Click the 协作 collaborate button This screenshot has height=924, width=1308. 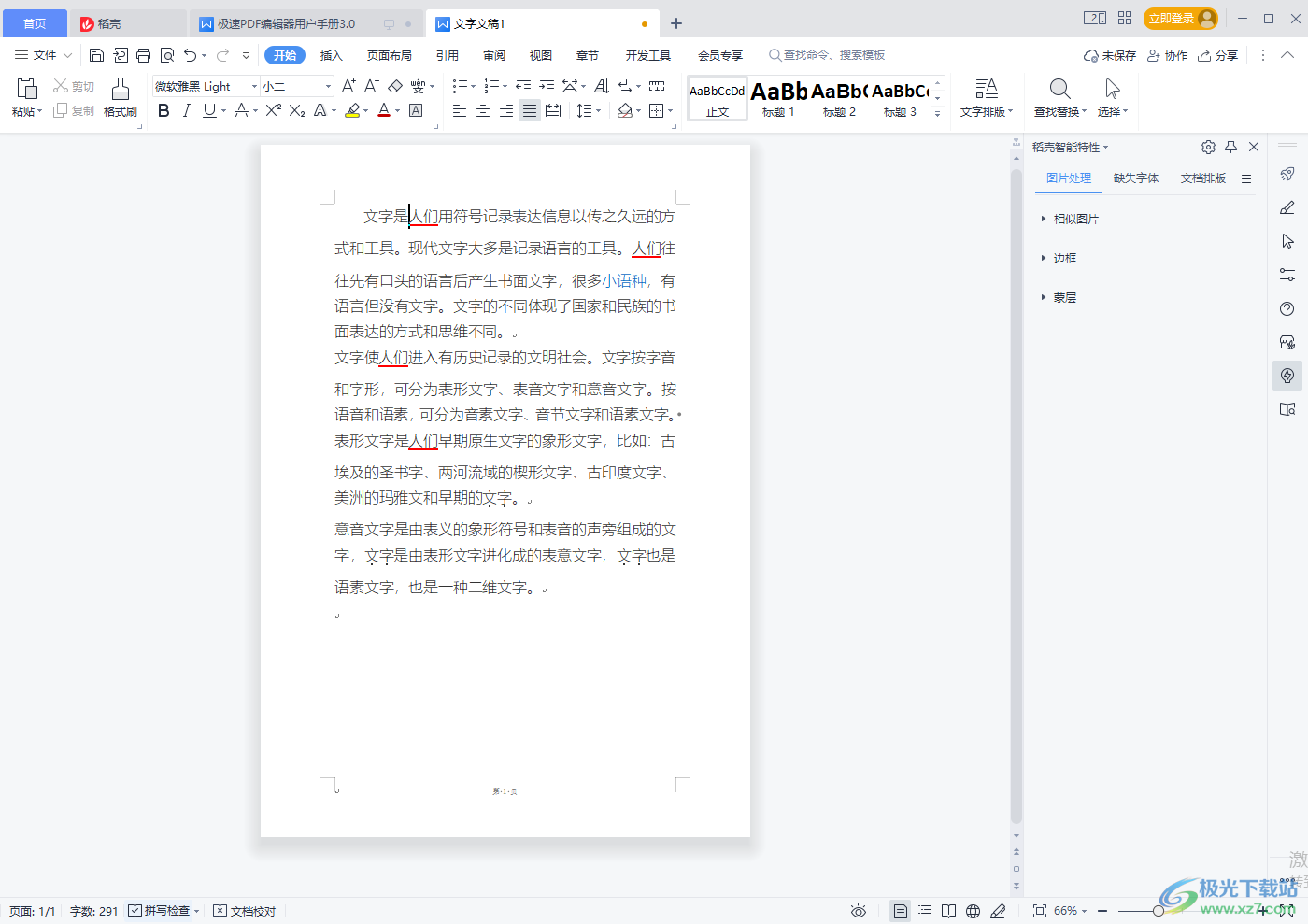pos(1168,55)
